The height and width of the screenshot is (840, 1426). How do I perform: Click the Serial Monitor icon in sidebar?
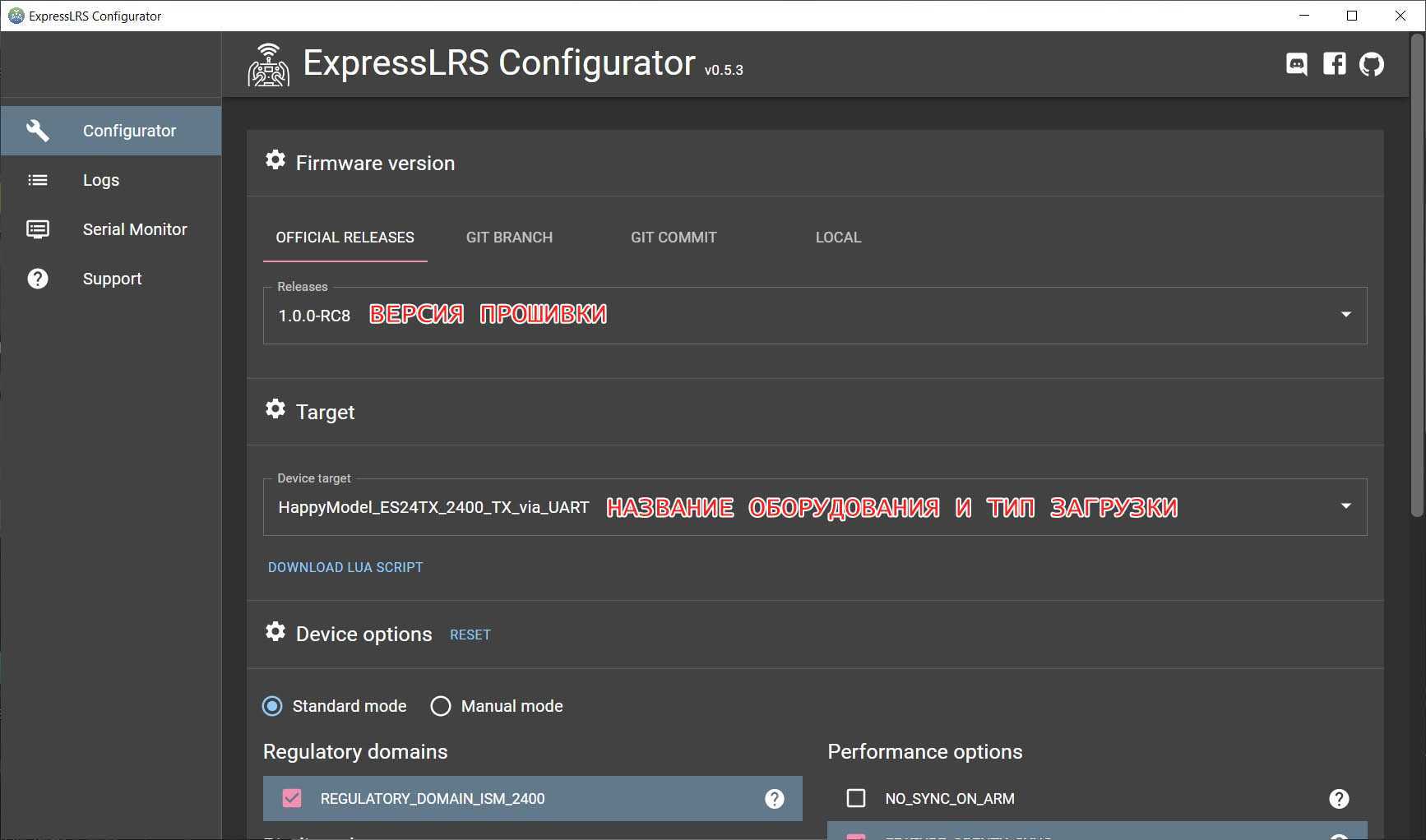coord(38,229)
